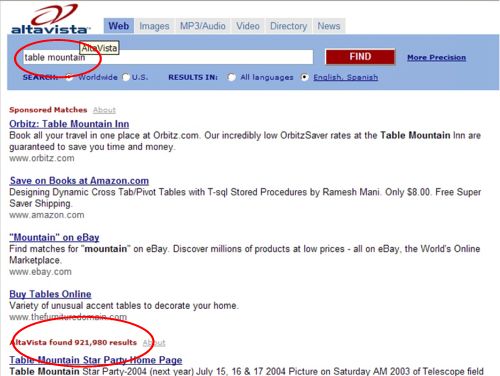Visit Save on Books at Amazon.com
The height and width of the screenshot is (376, 500).
coord(79,181)
